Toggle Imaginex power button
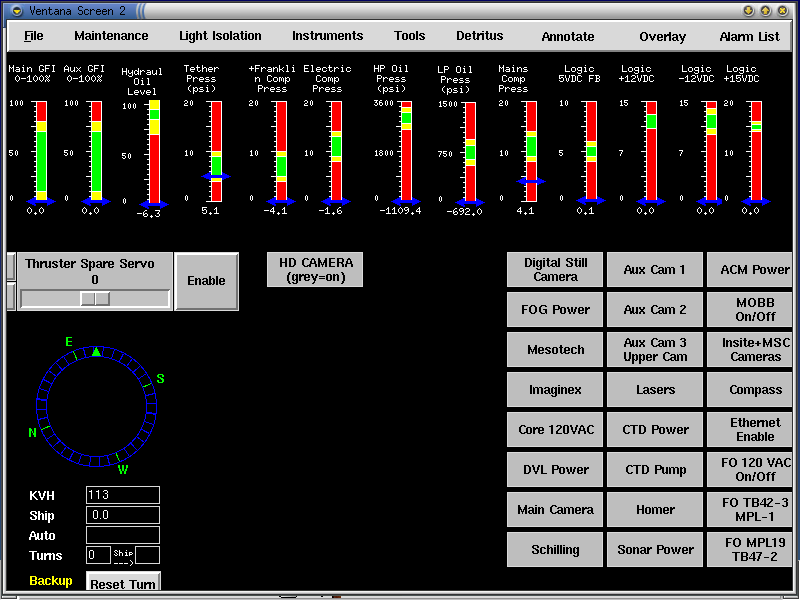800x600 pixels. click(x=555, y=389)
